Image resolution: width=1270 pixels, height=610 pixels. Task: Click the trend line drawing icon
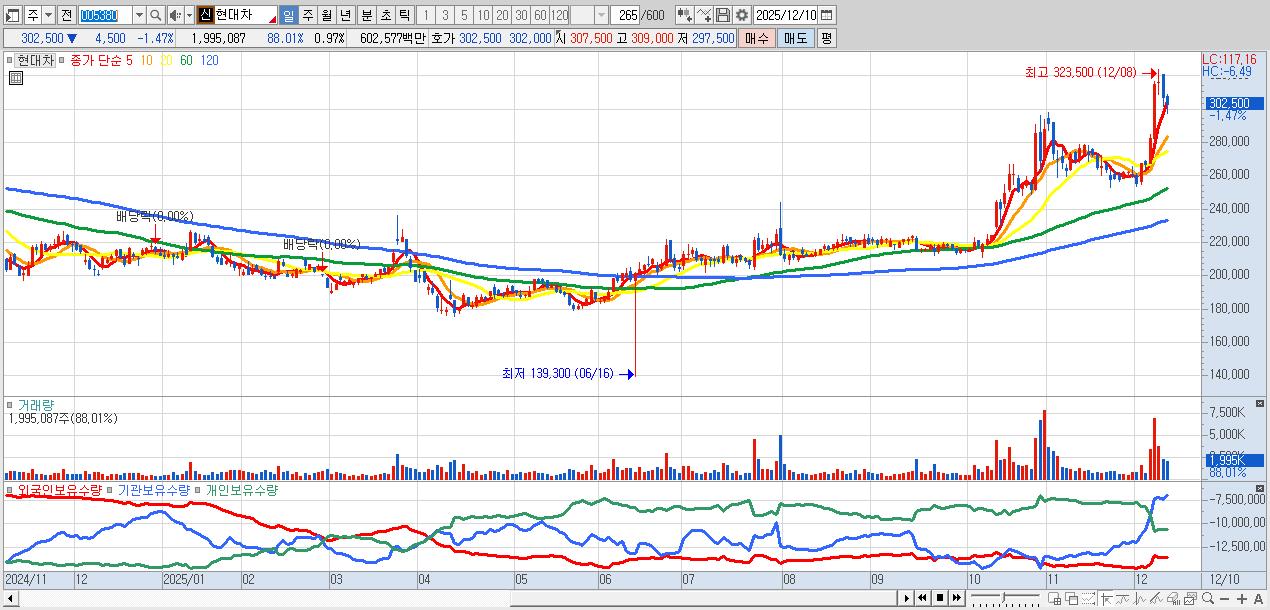[1123, 598]
